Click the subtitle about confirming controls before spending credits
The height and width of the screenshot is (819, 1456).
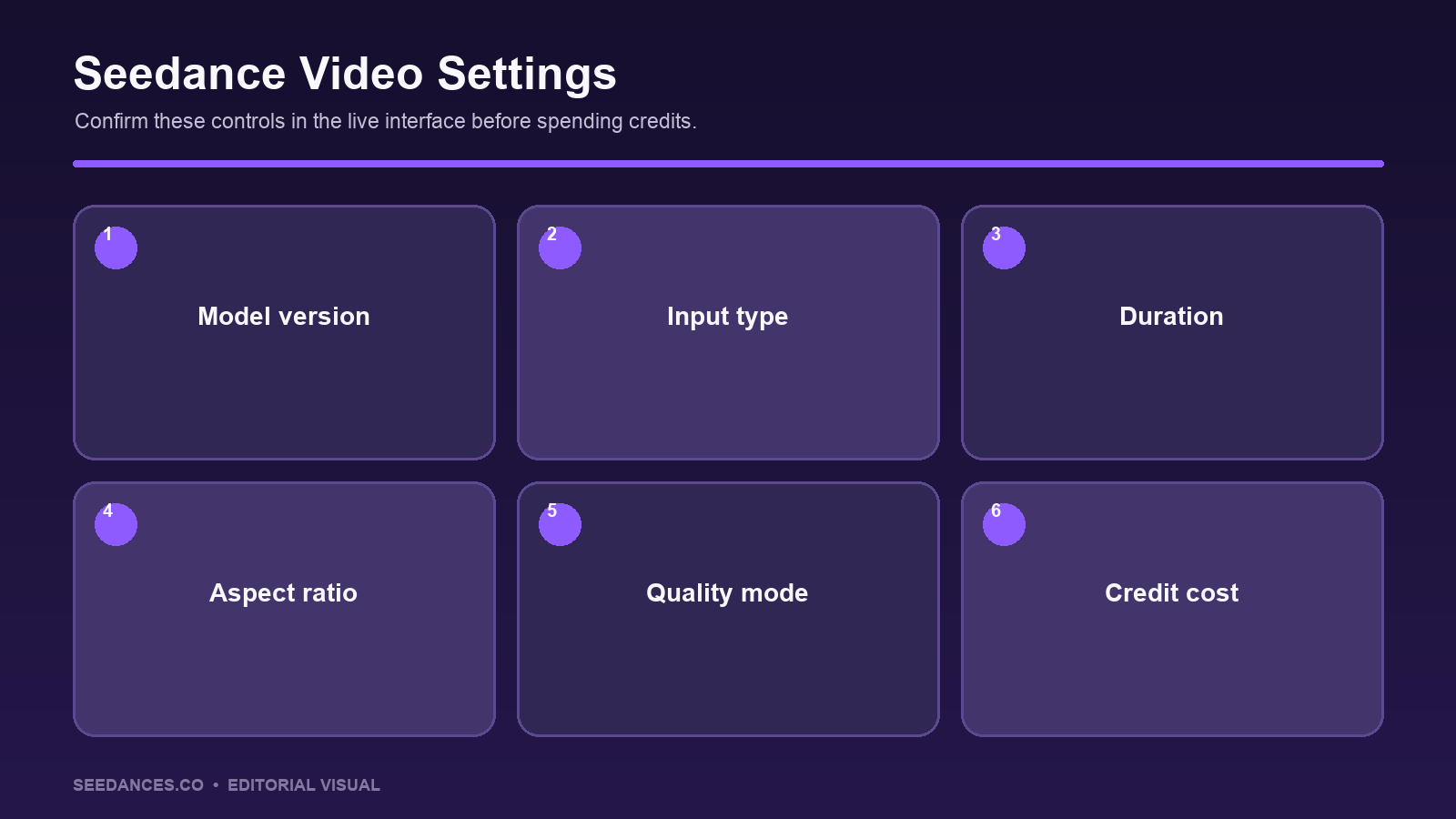tap(385, 121)
